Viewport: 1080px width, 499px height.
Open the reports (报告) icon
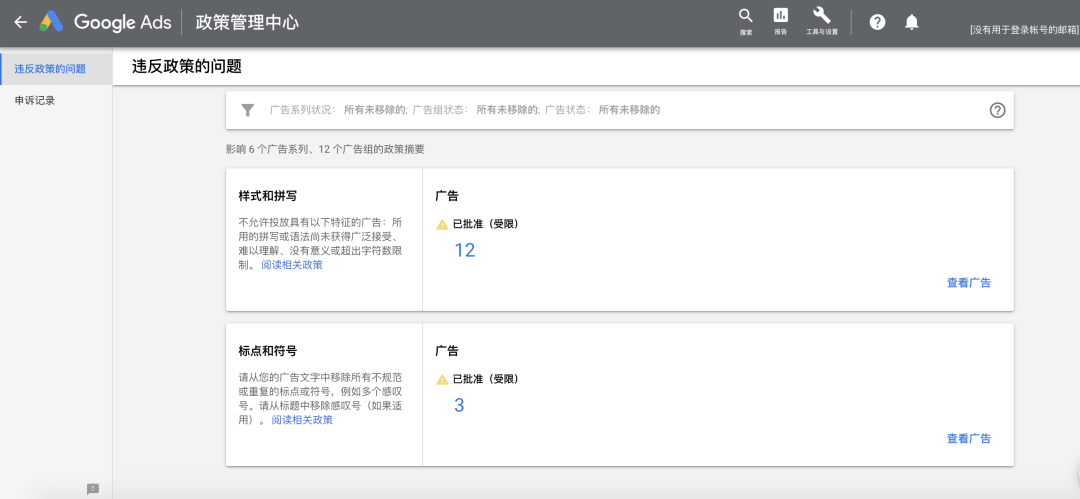pyautogui.click(x=780, y=20)
